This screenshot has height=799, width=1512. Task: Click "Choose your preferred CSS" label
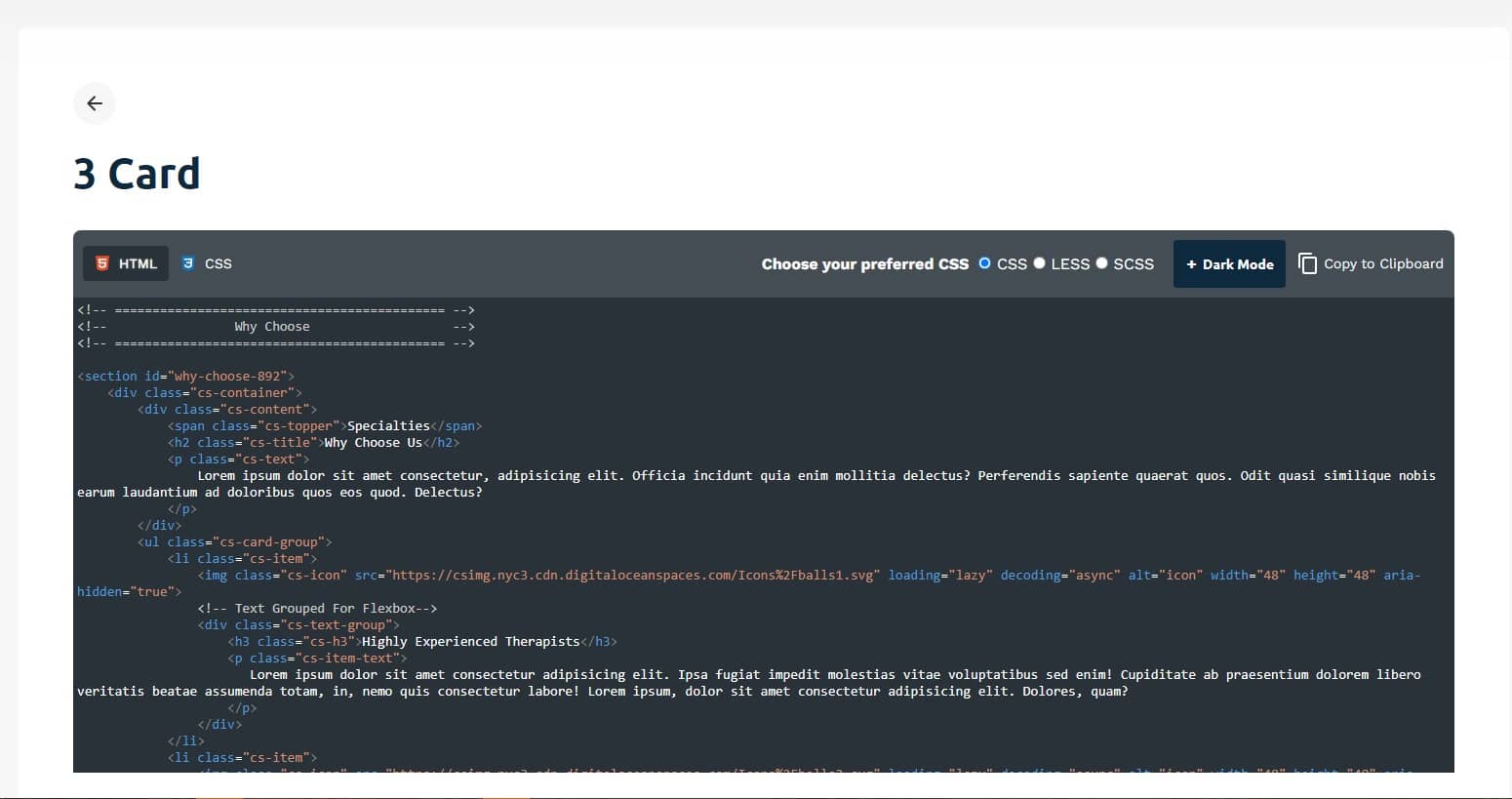pos(865,264)
